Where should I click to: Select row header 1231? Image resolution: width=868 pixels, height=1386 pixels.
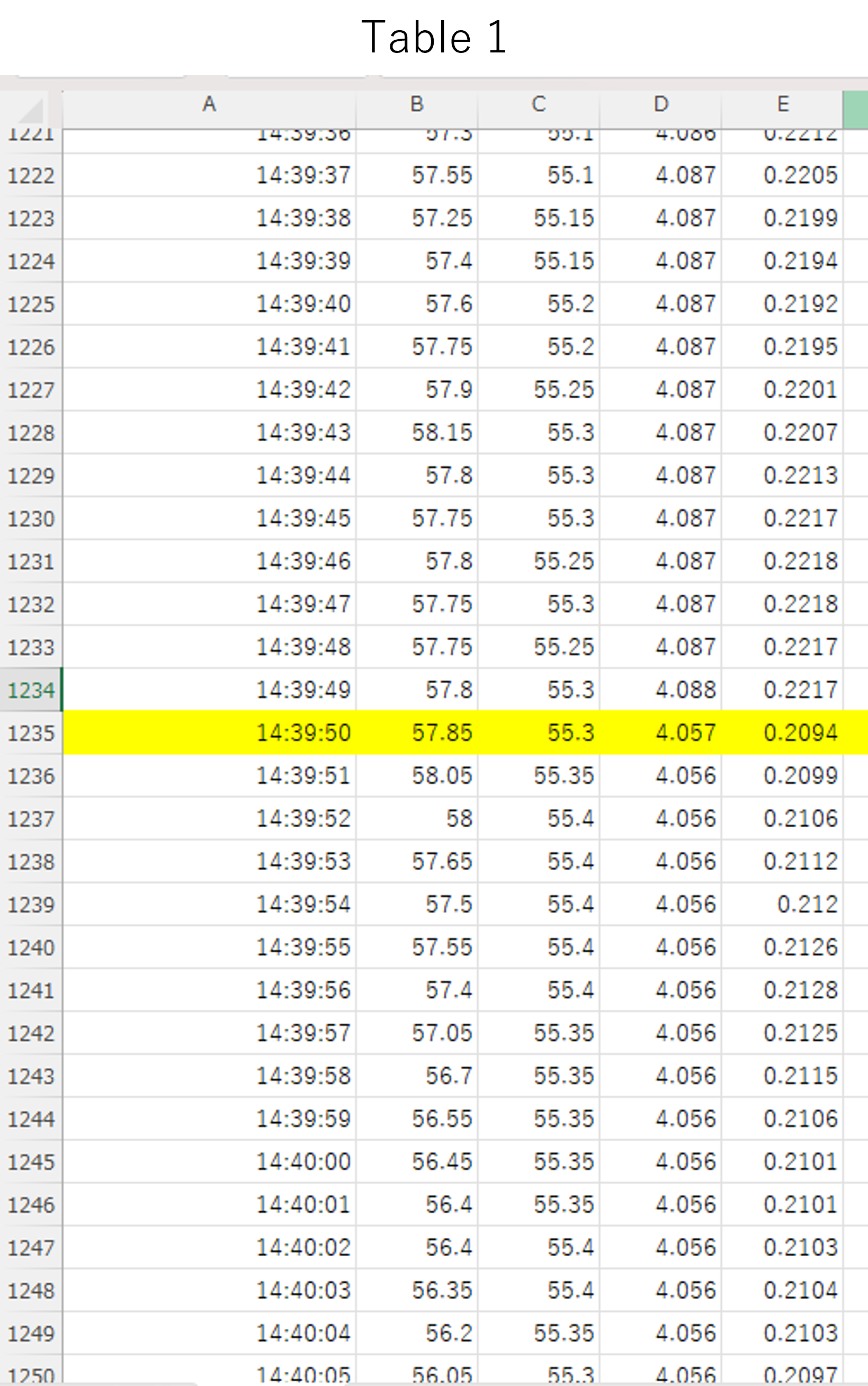(31, 561)
